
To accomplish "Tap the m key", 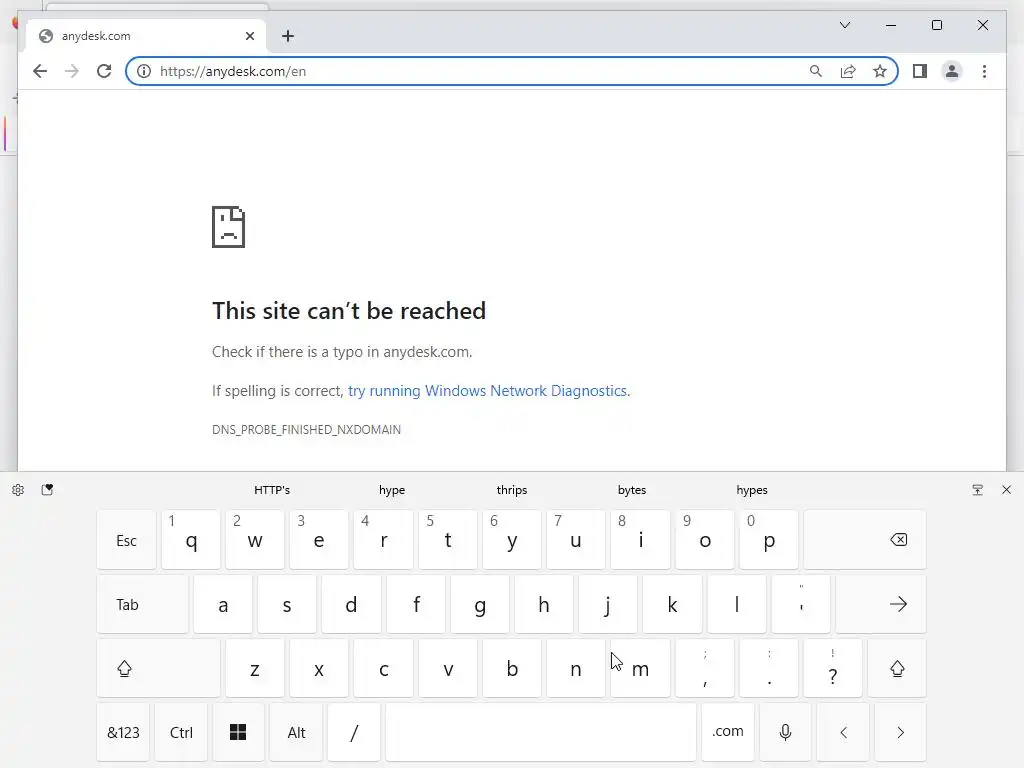I will click(640, 668).
